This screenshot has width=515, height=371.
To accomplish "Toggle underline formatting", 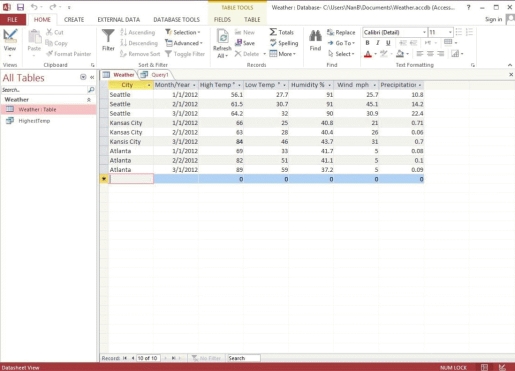I will click(388, 43).
